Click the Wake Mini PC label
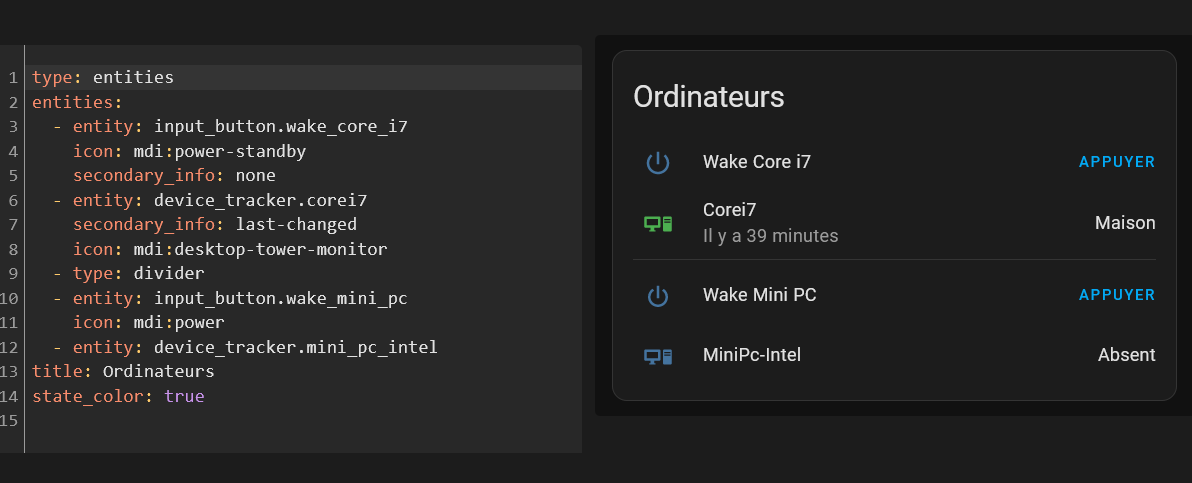 pyautogui.click(x=759, y=294)
